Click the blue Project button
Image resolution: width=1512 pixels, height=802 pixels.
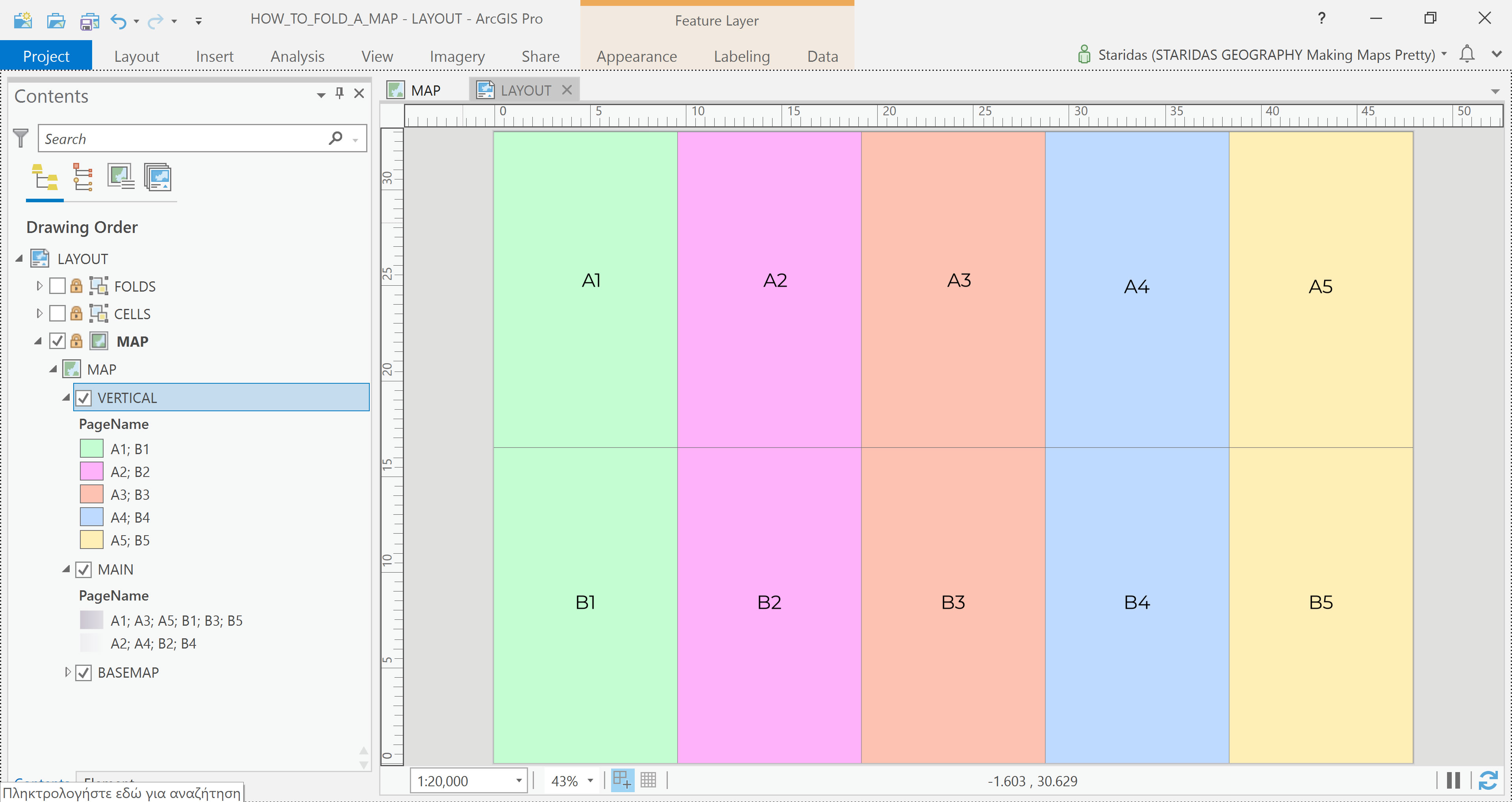(46, 56)
